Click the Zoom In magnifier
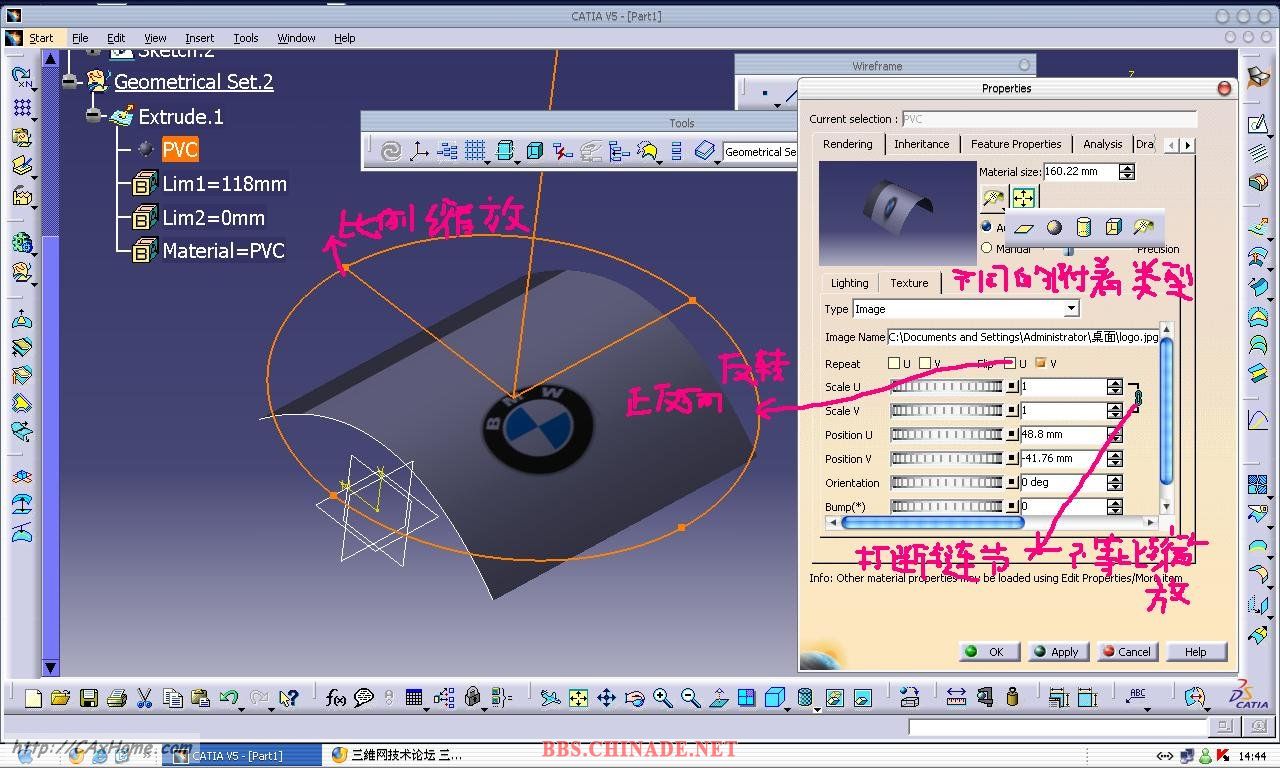 click(662, 698)
